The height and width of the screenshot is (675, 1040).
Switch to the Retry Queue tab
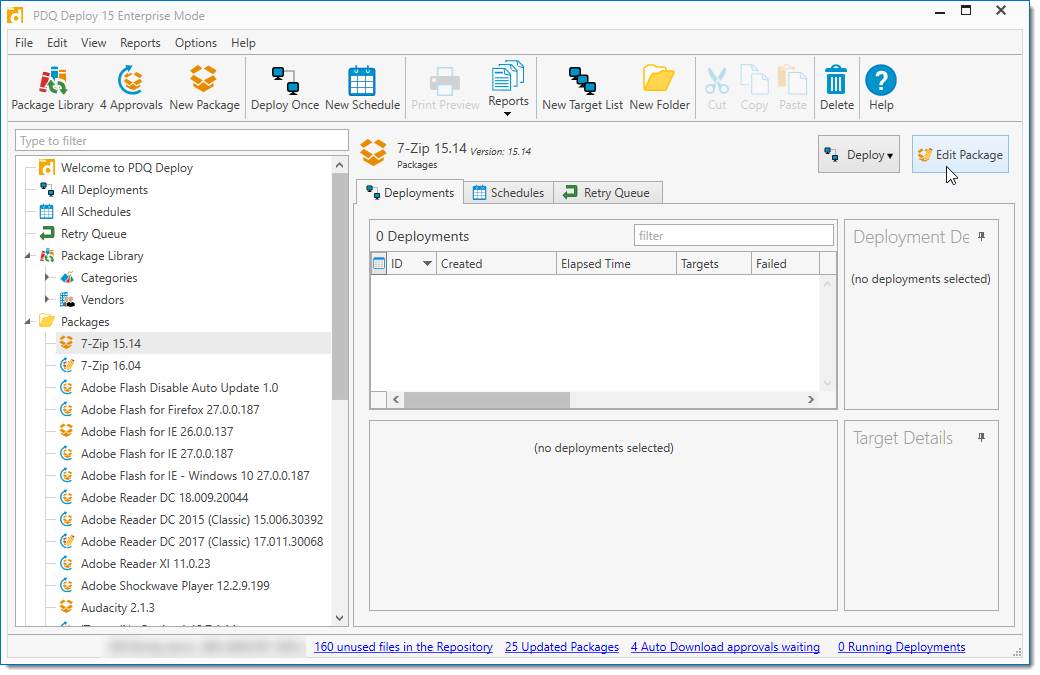607,192
